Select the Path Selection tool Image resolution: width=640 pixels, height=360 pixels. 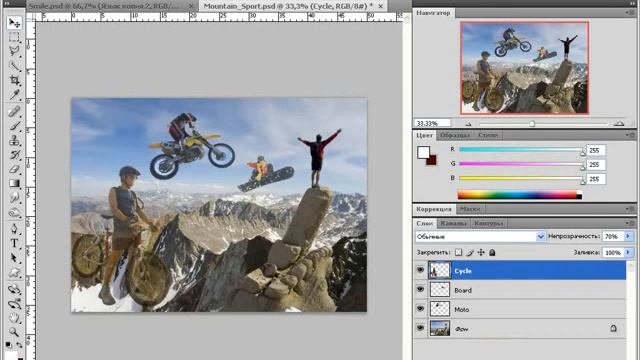point(14,258)
